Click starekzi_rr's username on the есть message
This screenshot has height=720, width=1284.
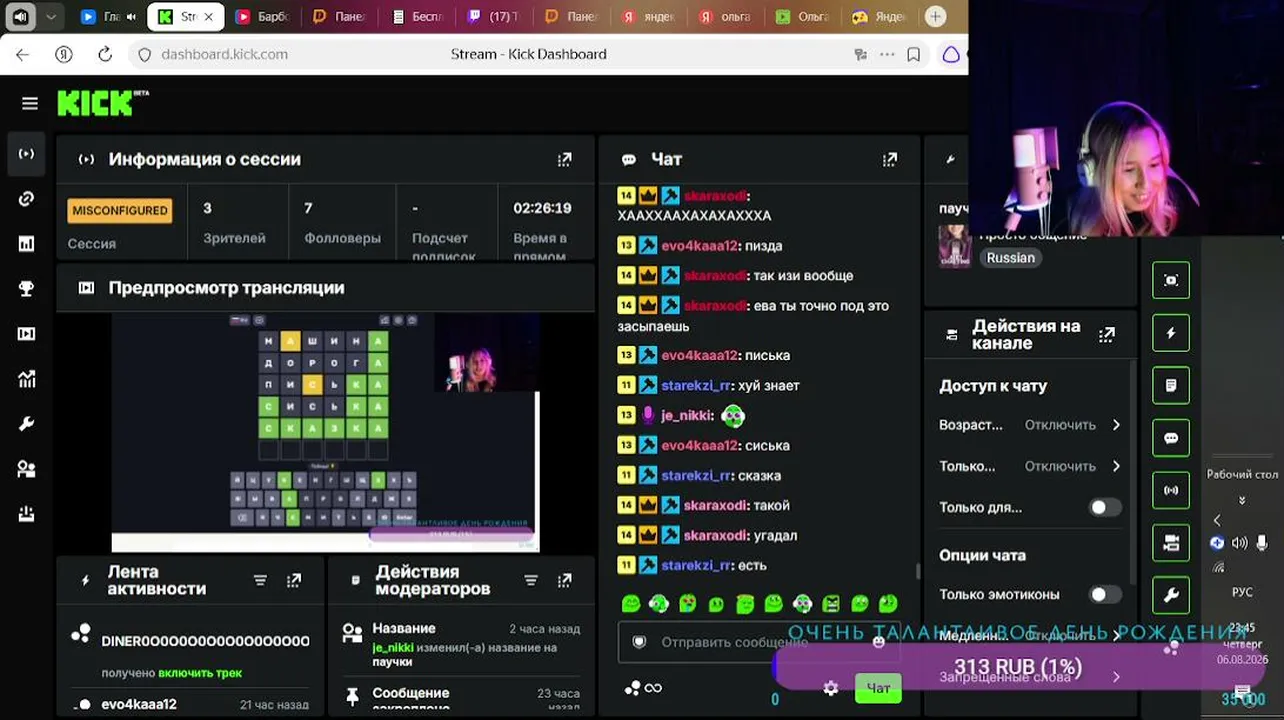[697, 565]
